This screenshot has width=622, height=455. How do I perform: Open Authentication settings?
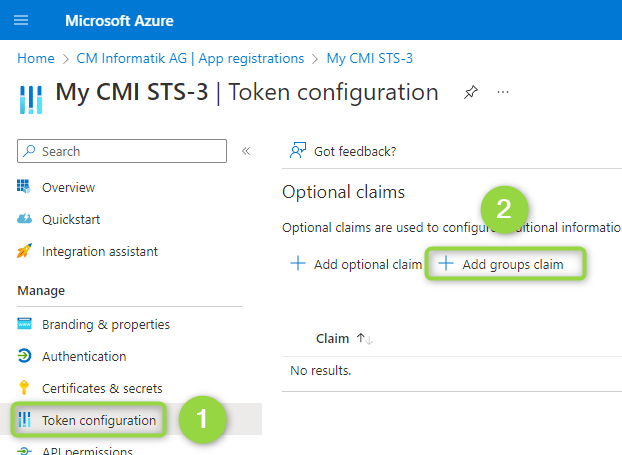(x=84, y=356)
